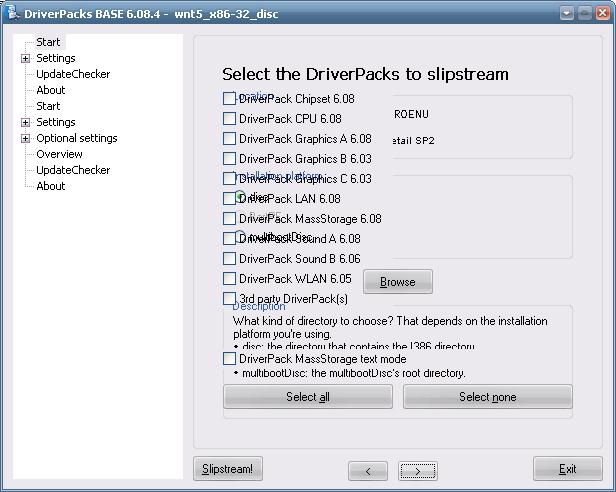Open the last About entry in the tree

tap(50, 186)
